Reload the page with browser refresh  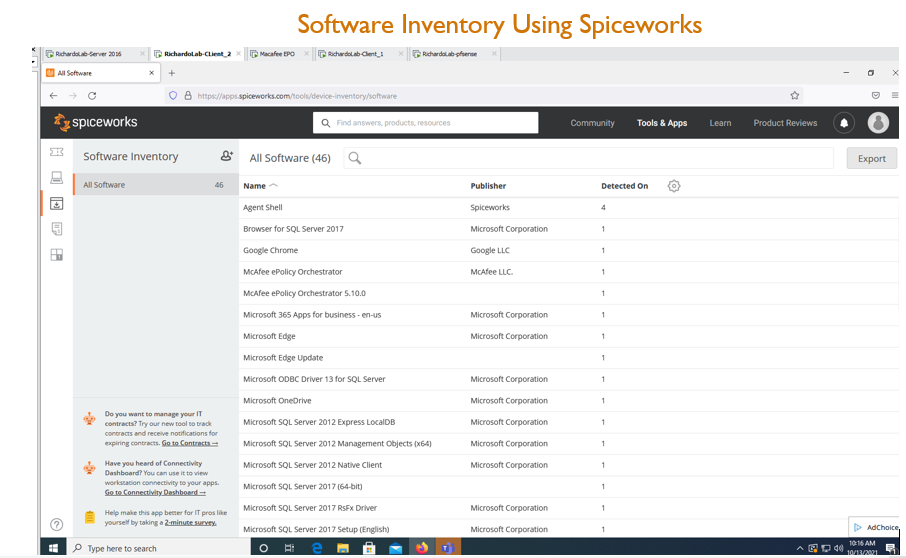(92, 96)
